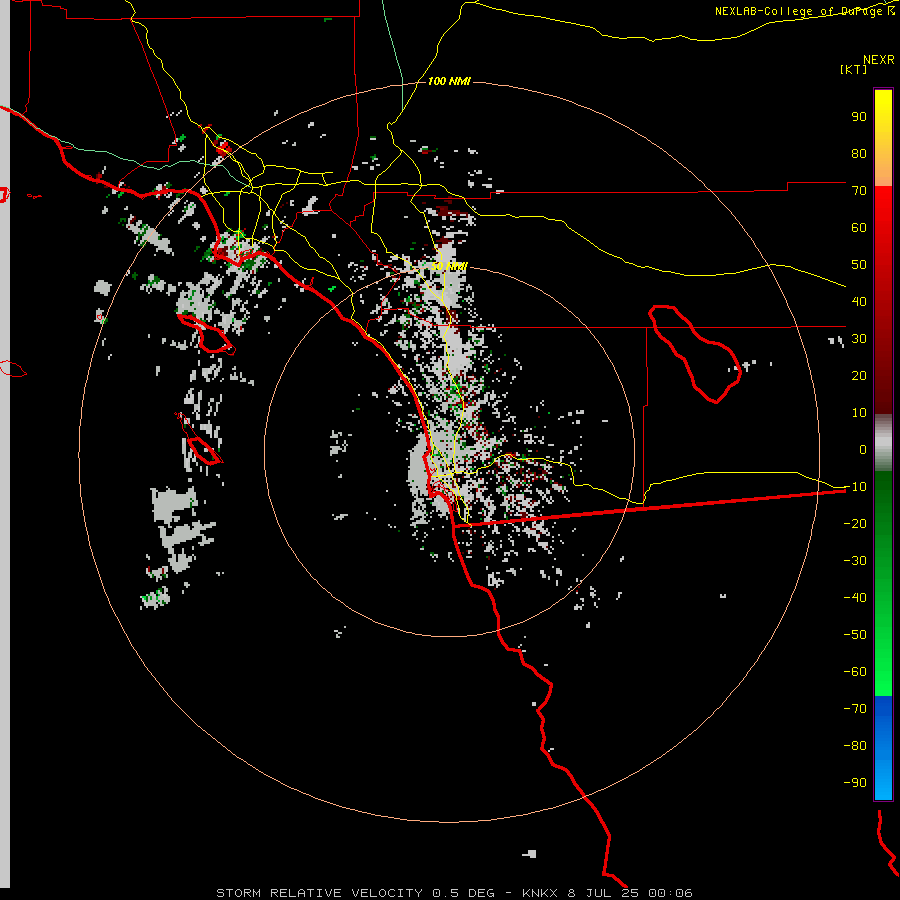
Task: Click the 8 JUL 25 date in caption
Action: pyautogui.click(x=603, y=893)
